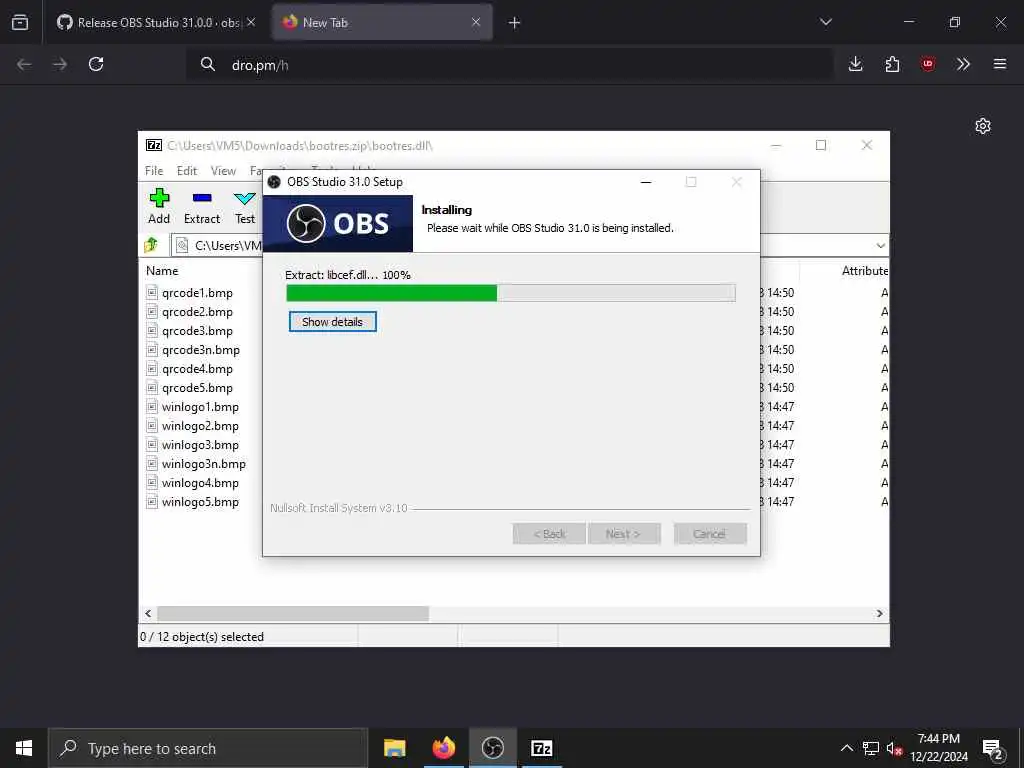Screen dimensions: 1024x768
Task: Open Edit menu in 7-Zip
Action: tap(187, 171)
